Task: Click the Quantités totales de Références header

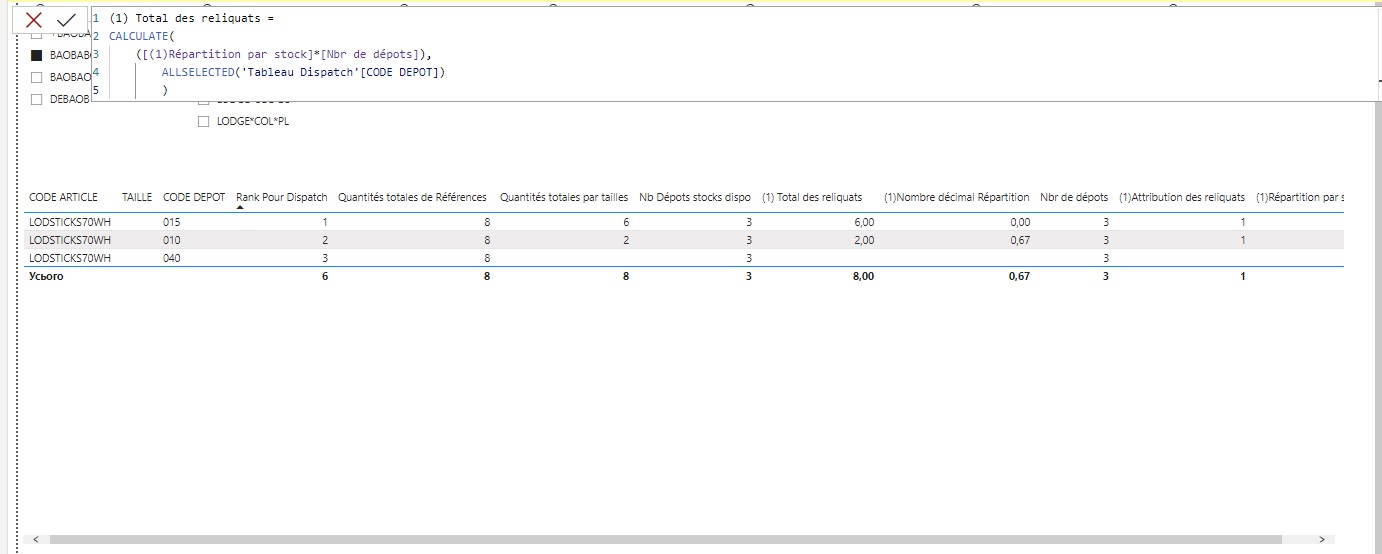Action: point(412,197)
